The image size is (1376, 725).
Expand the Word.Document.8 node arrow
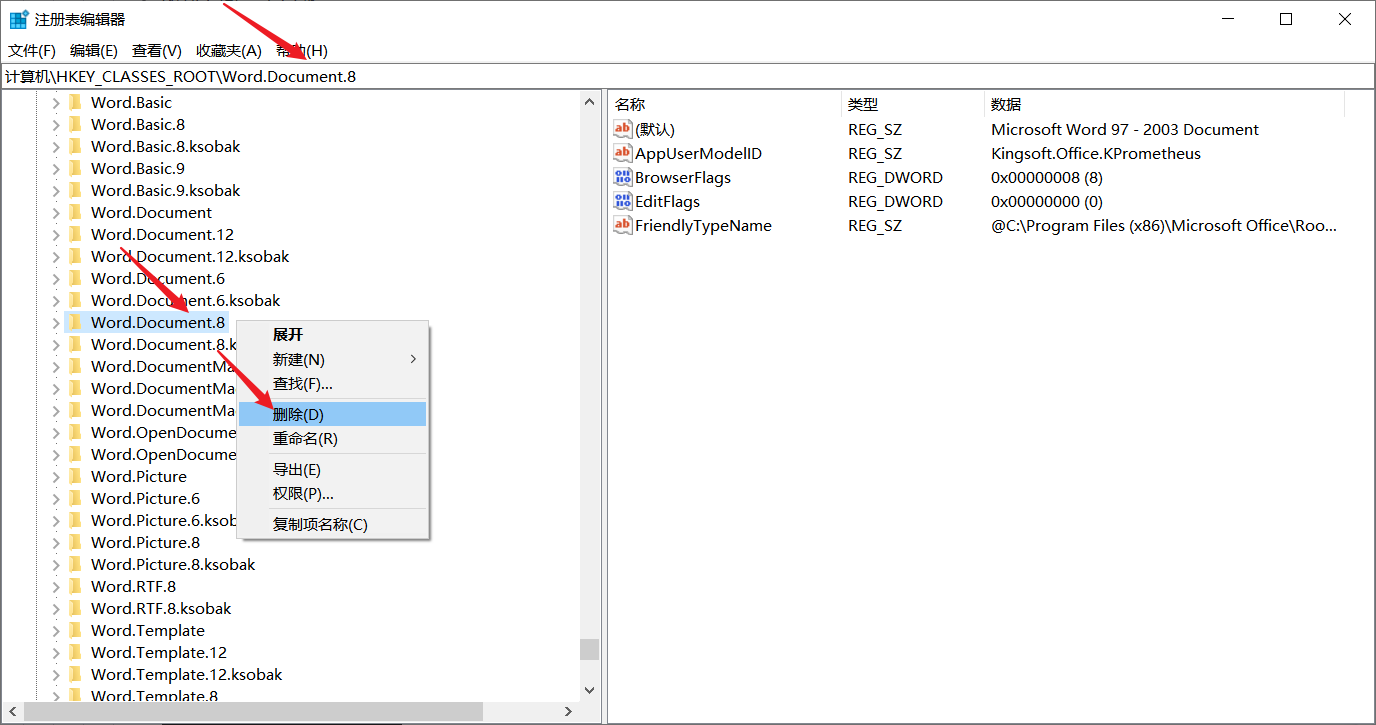click(x=56, y=322)
